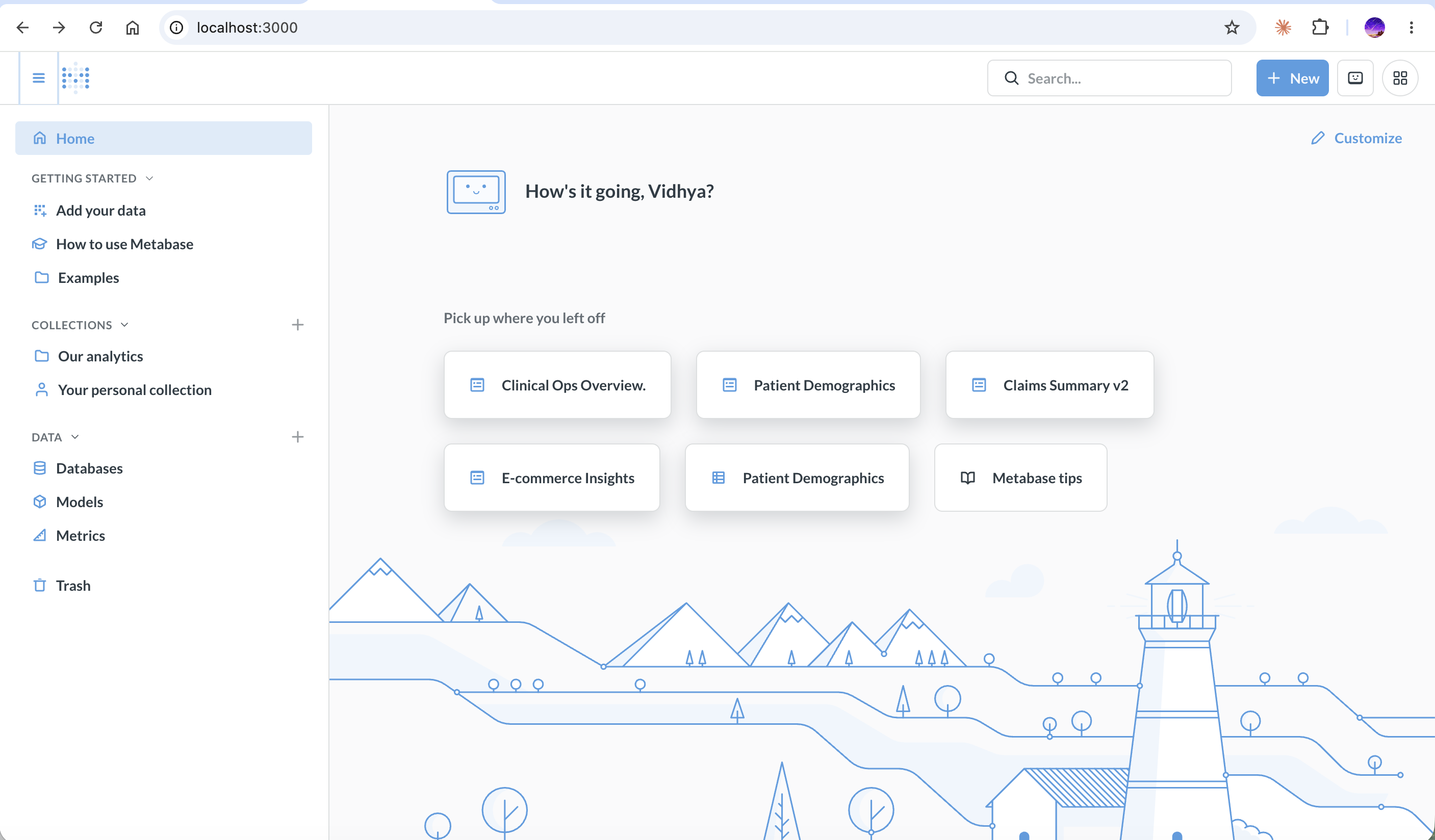This screenshot has height=840, width=1435.
Task: Click the Metabase dotted logo
Action: [76, 78]
